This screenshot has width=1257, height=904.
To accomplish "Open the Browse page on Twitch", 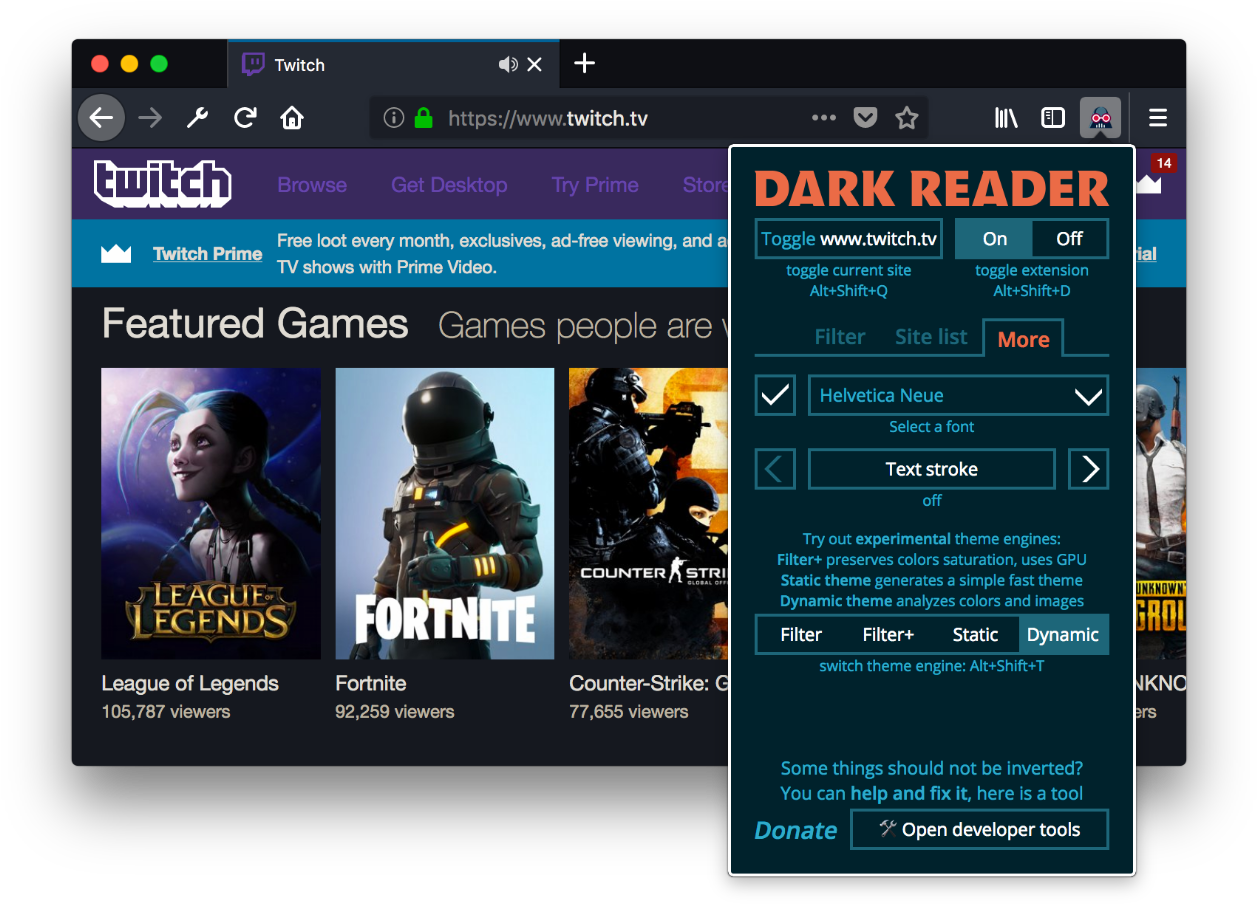I will point(312,185).
